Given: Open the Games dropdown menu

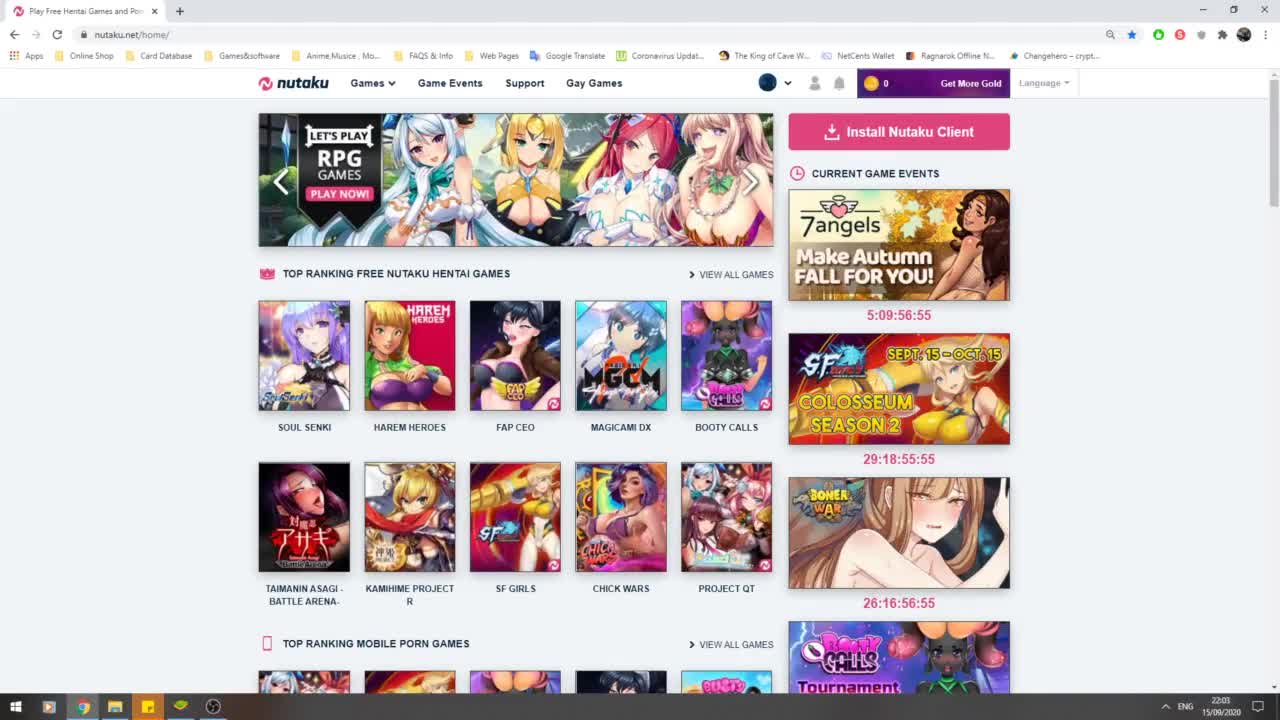Looking at the screenshot, I should pyautogui.click(x=373, y=83).
